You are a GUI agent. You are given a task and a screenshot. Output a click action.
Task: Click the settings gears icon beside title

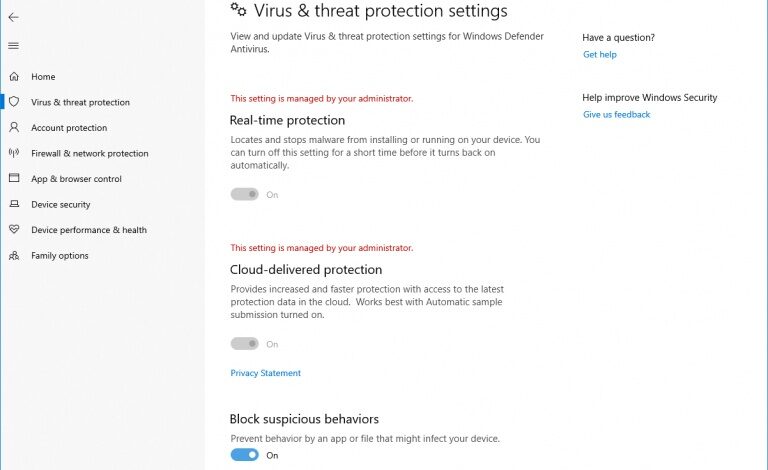click(238, 11)
